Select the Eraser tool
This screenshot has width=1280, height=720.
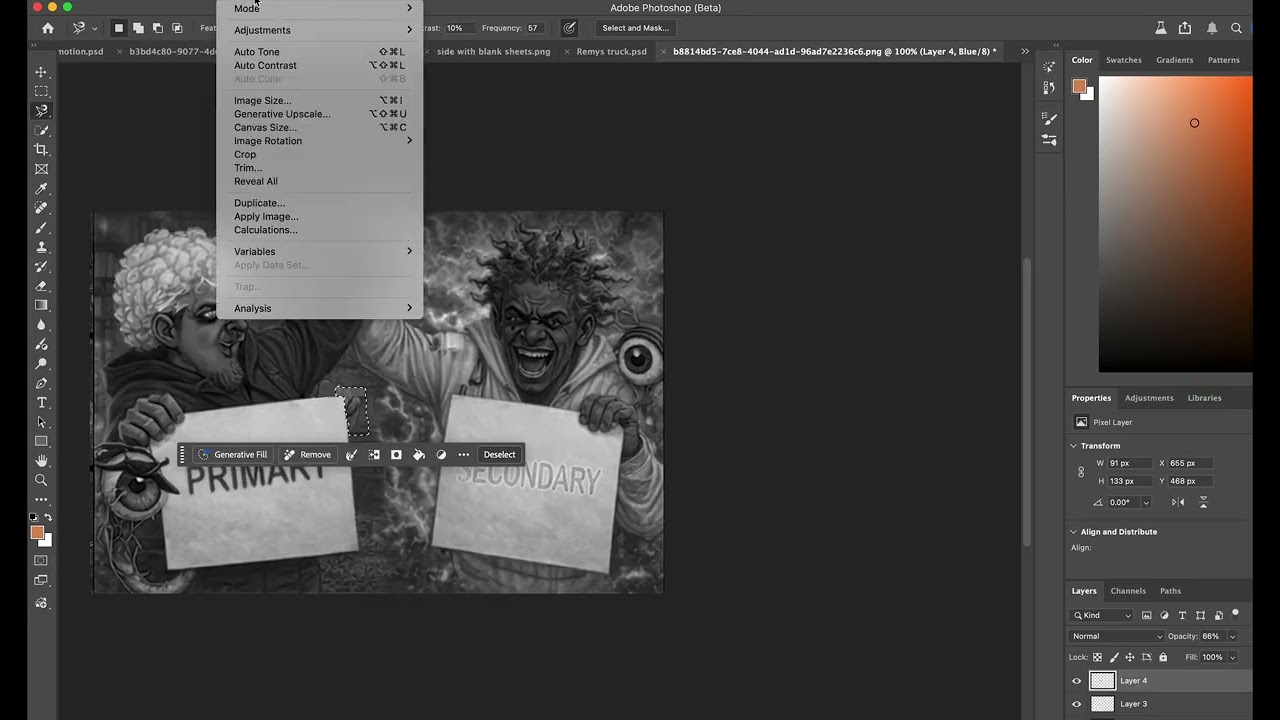pos(41,286)
